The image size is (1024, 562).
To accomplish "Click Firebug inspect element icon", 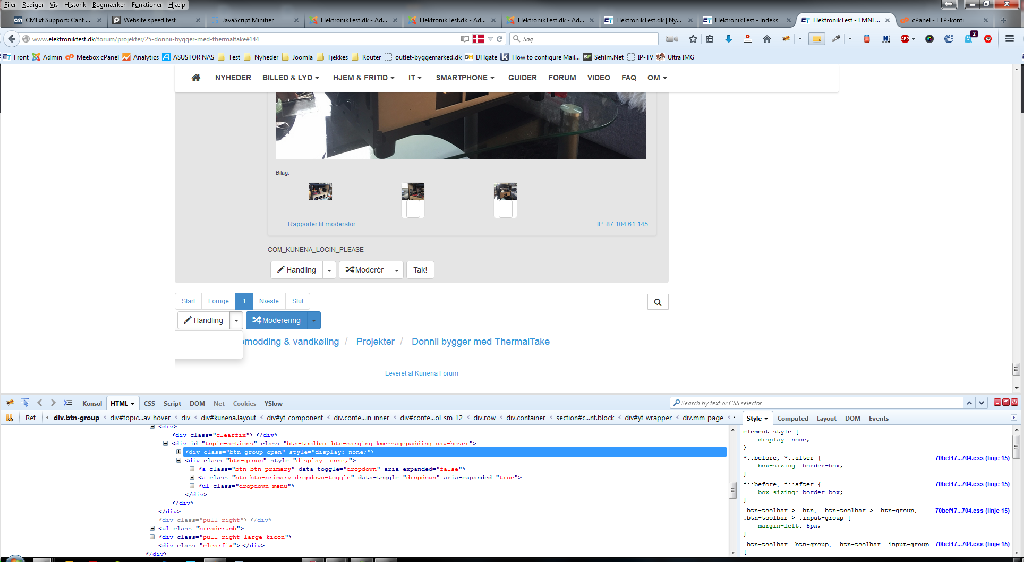I will [25, 403].
